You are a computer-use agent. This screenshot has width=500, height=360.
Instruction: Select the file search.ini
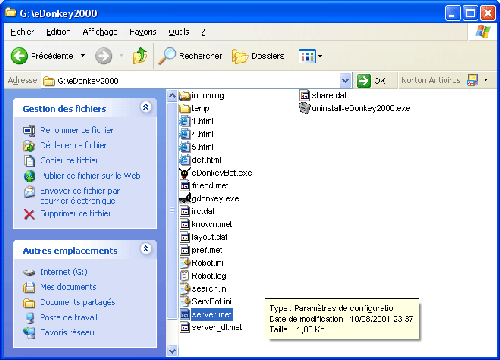(x=203, y=289)
